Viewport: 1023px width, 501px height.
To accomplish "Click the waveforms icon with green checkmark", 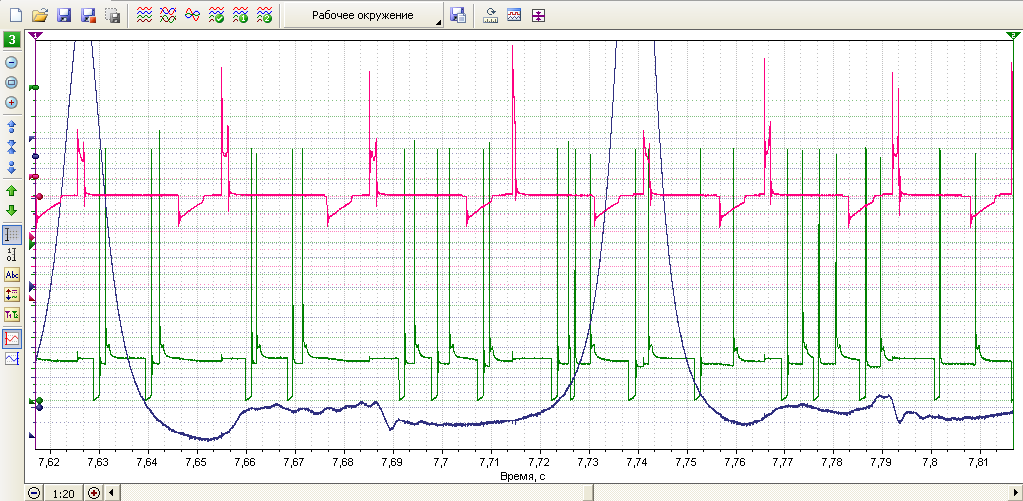I will pyautogui.click(x=217, y=16).
